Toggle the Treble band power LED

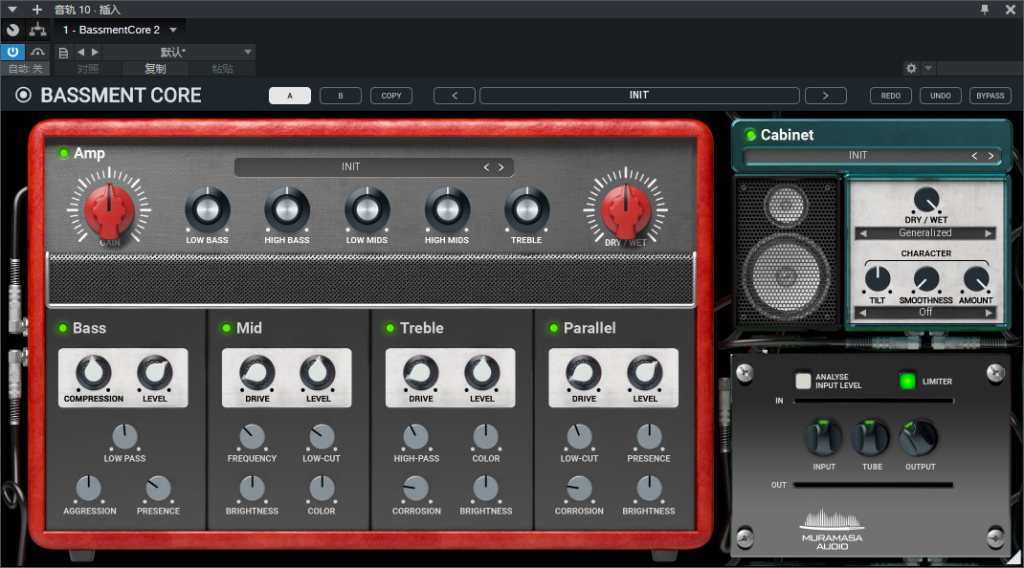coord(390,328)
